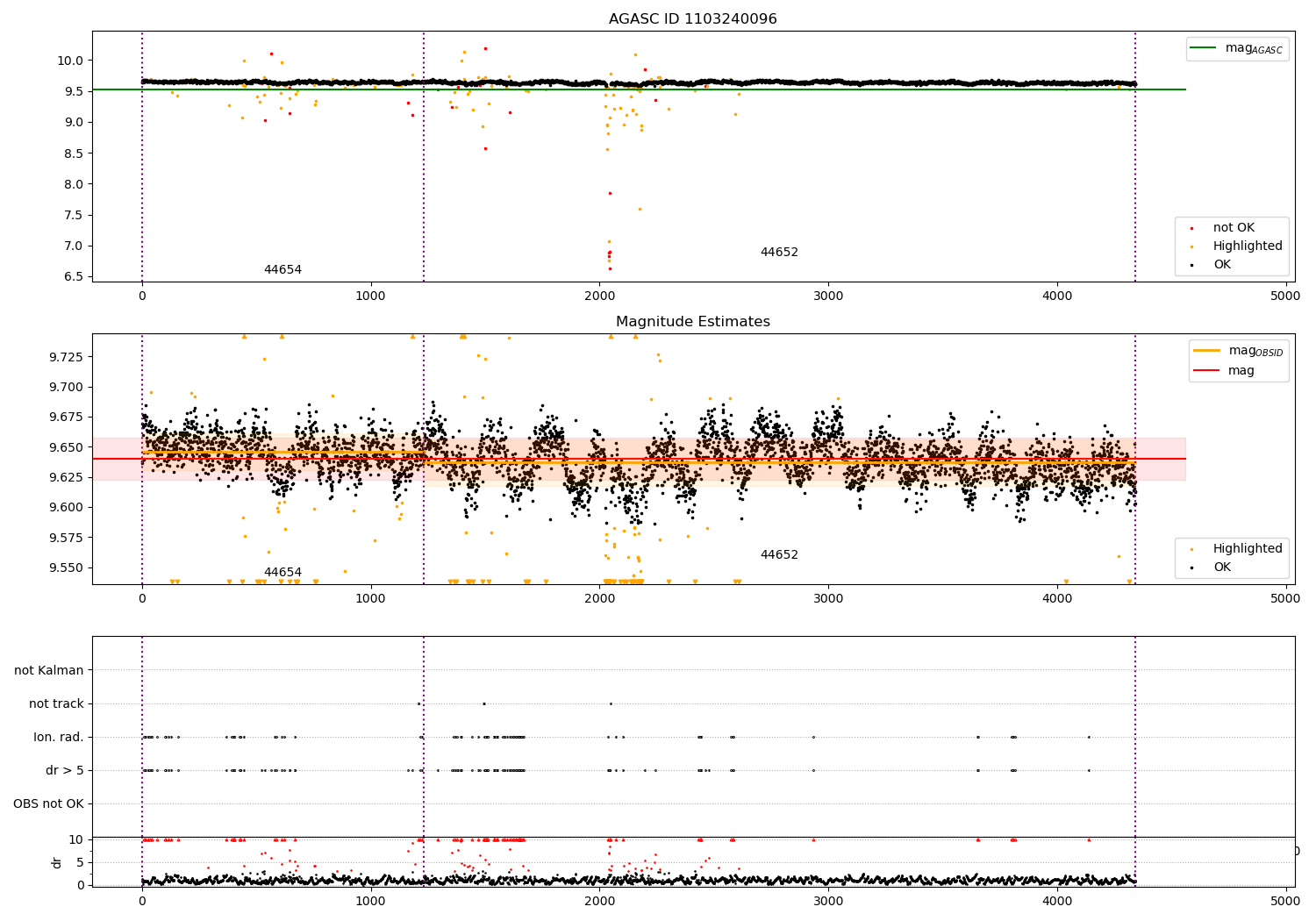Click the "Ion. rad." axis label

coord(59,737)
